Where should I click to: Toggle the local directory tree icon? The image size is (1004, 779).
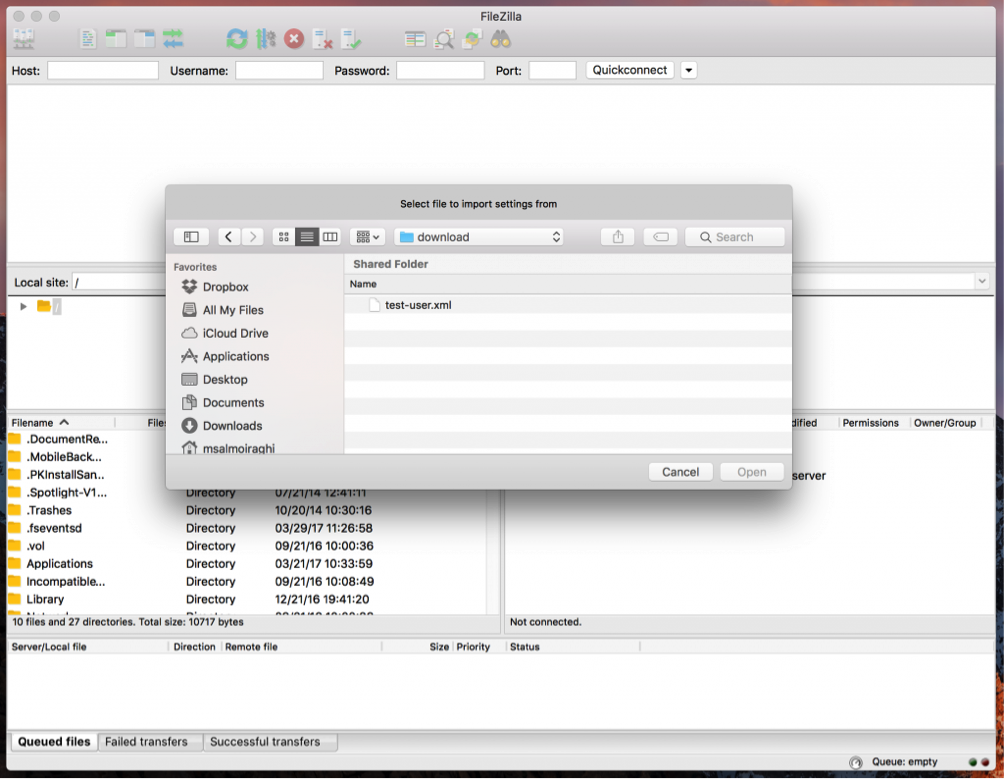(x=116, y=40)
